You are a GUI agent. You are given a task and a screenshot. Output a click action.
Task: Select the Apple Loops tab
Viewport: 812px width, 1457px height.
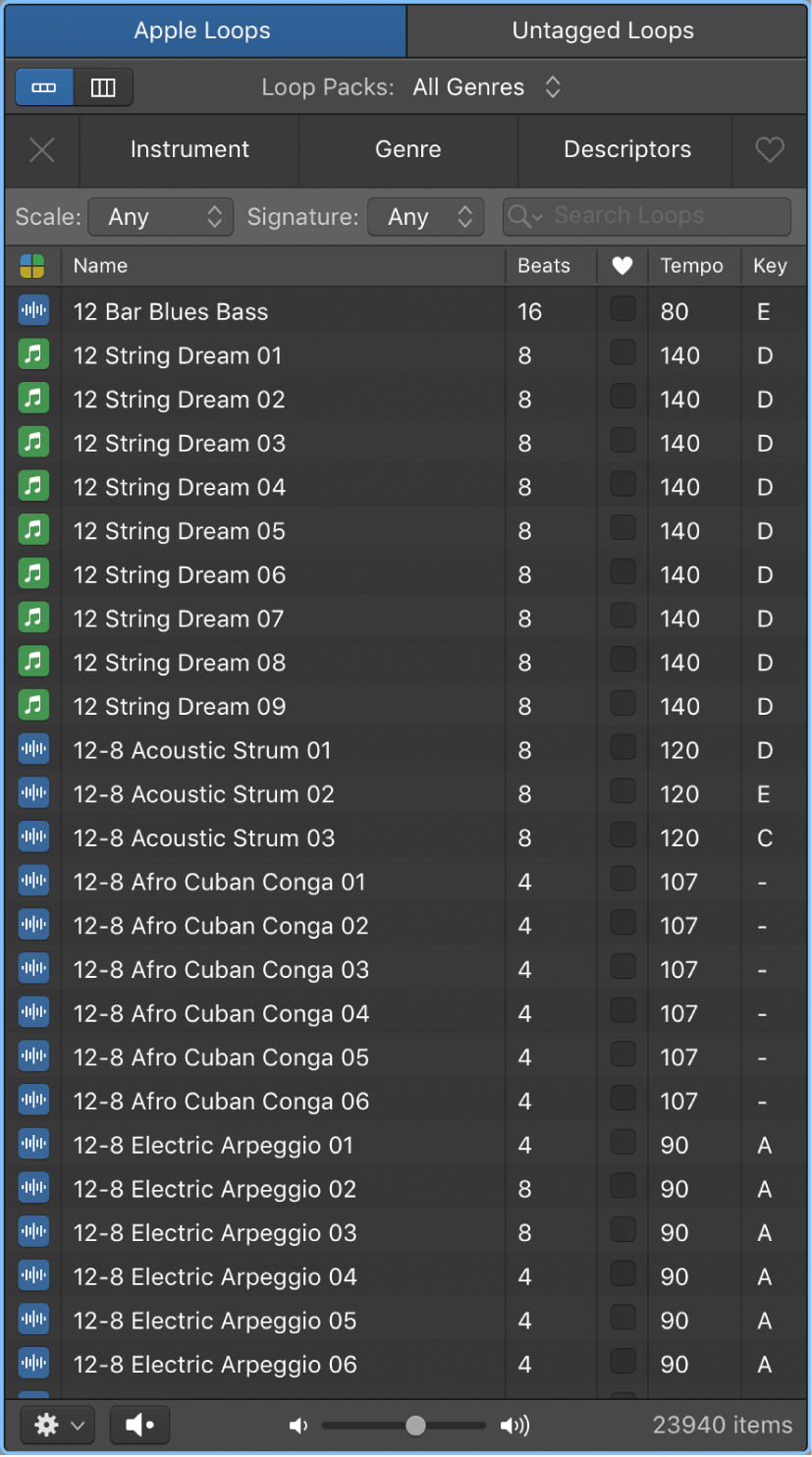(203, 30)
